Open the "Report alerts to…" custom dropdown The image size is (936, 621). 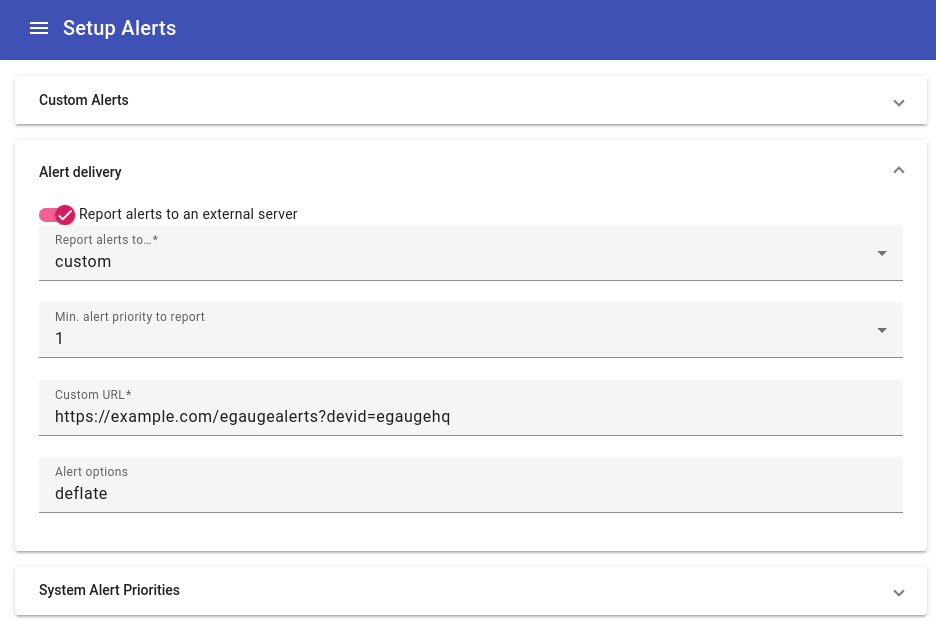point(470,253)
